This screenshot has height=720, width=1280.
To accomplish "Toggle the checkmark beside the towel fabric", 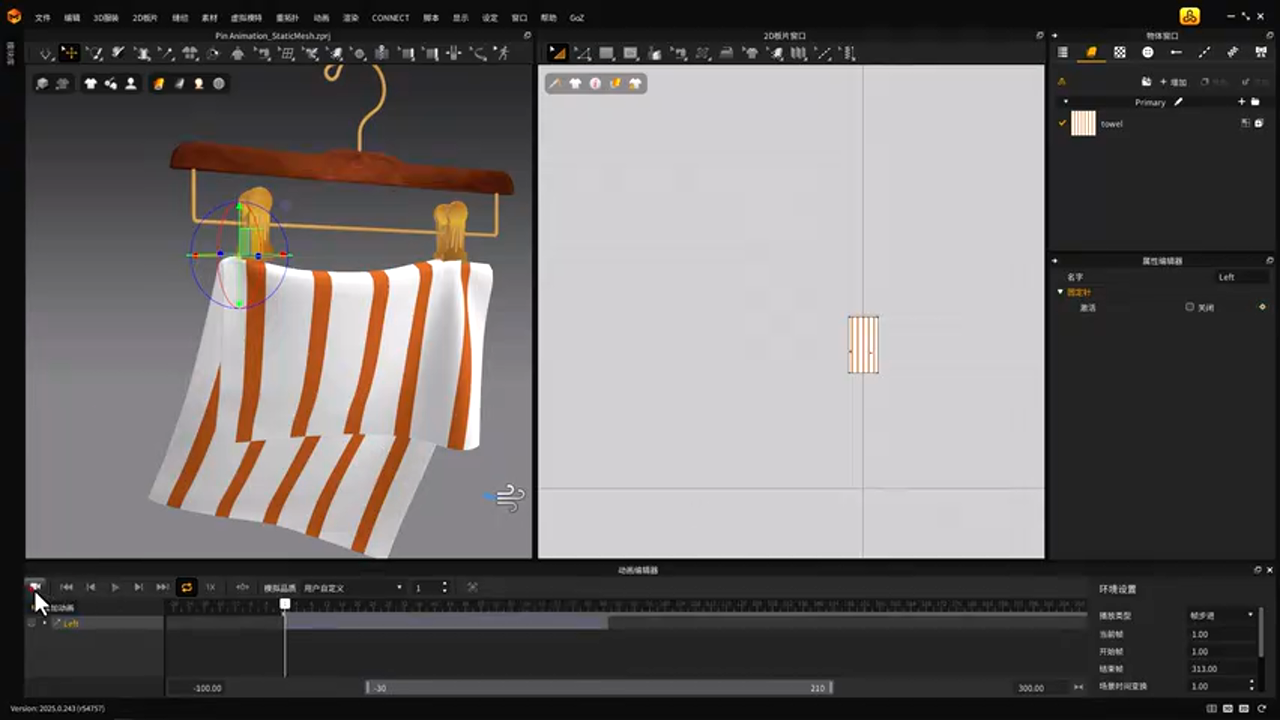I will [x=1062, y=124].
